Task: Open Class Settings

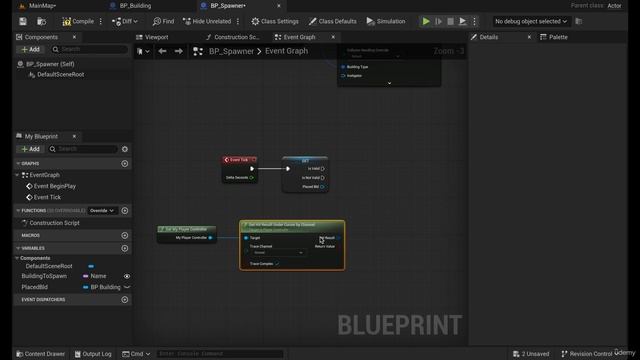Action: (x=275, y=21)
